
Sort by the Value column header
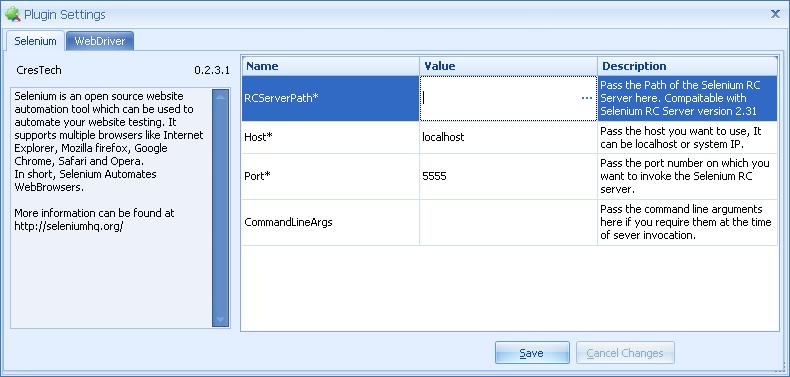(x=508, y=66)
